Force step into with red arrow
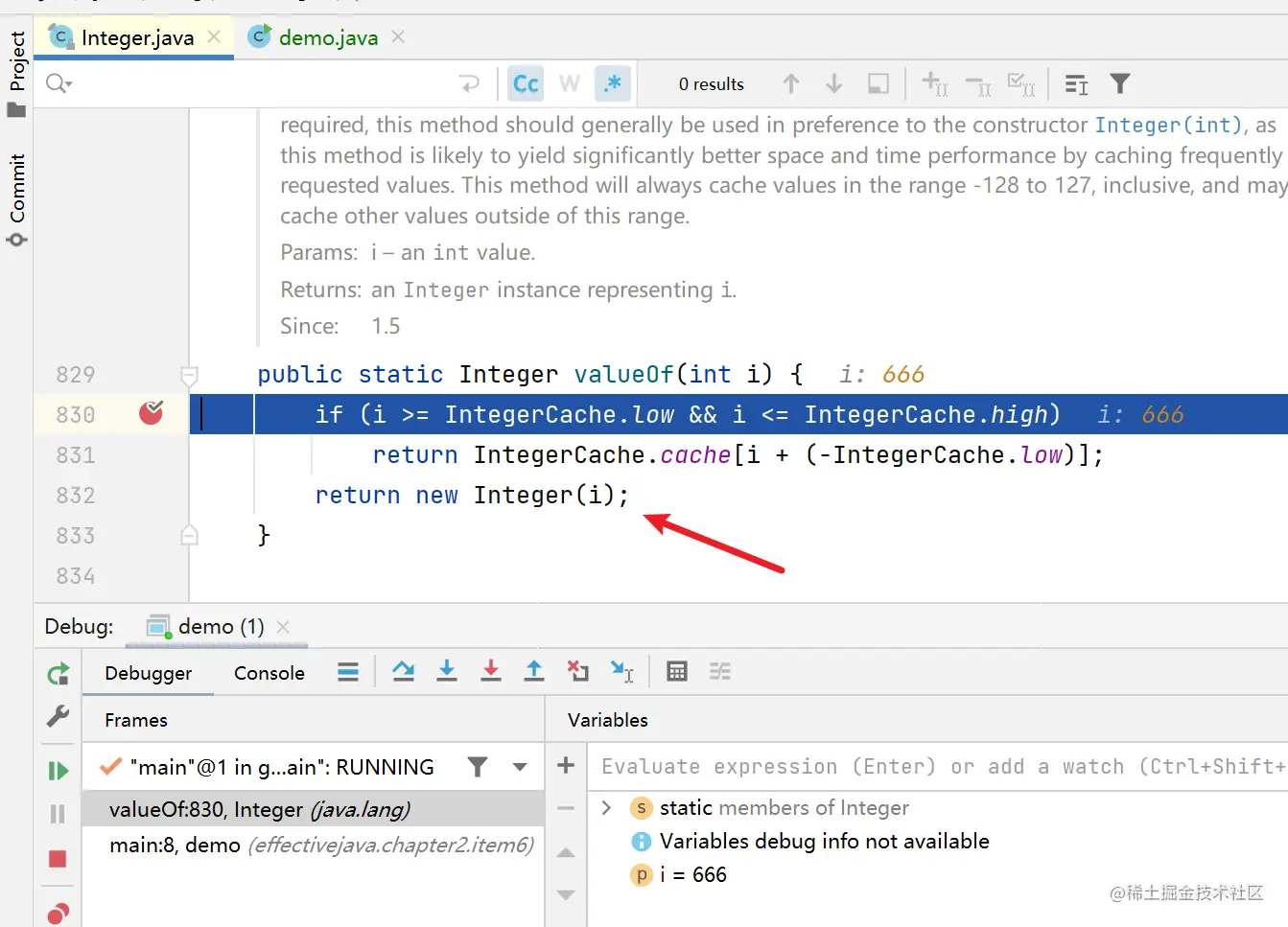 [491, 672]
